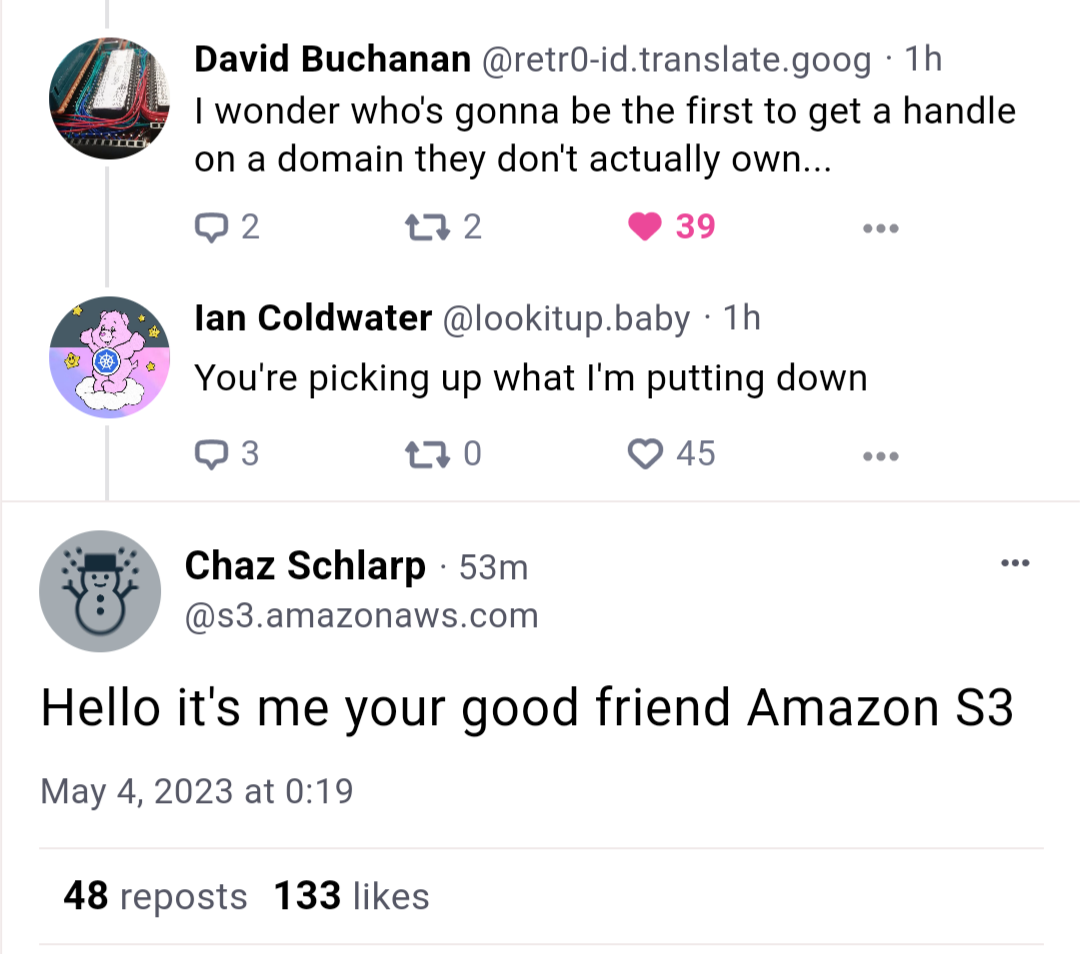Screen dimensions: 1080x954
Task: Open more options on David Buchanan's post
Action: (x=880, y=229)
